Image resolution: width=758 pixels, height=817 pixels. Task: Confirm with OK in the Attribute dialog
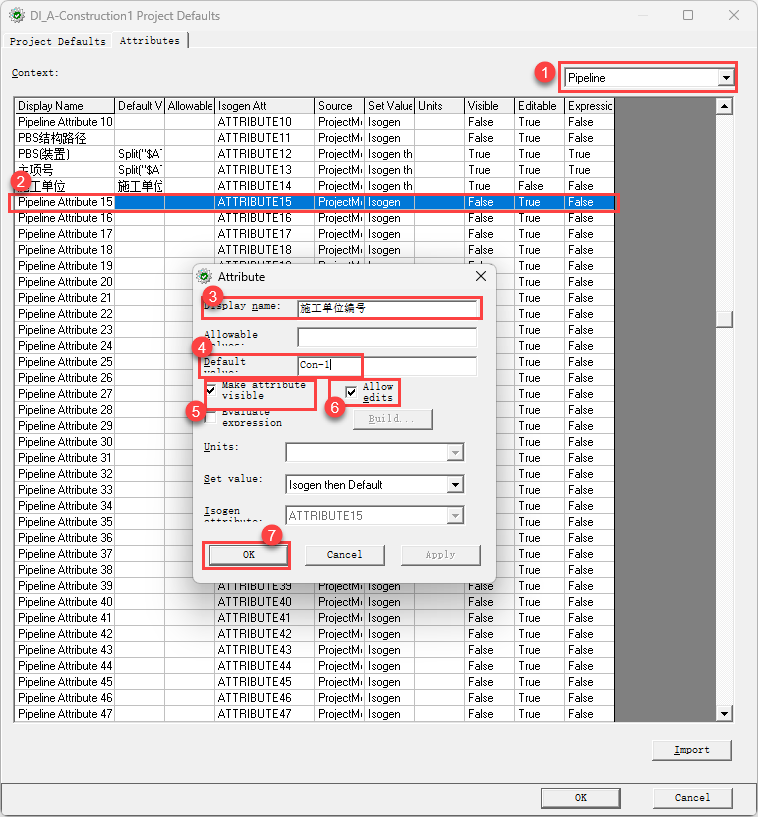tap(248, 555)
